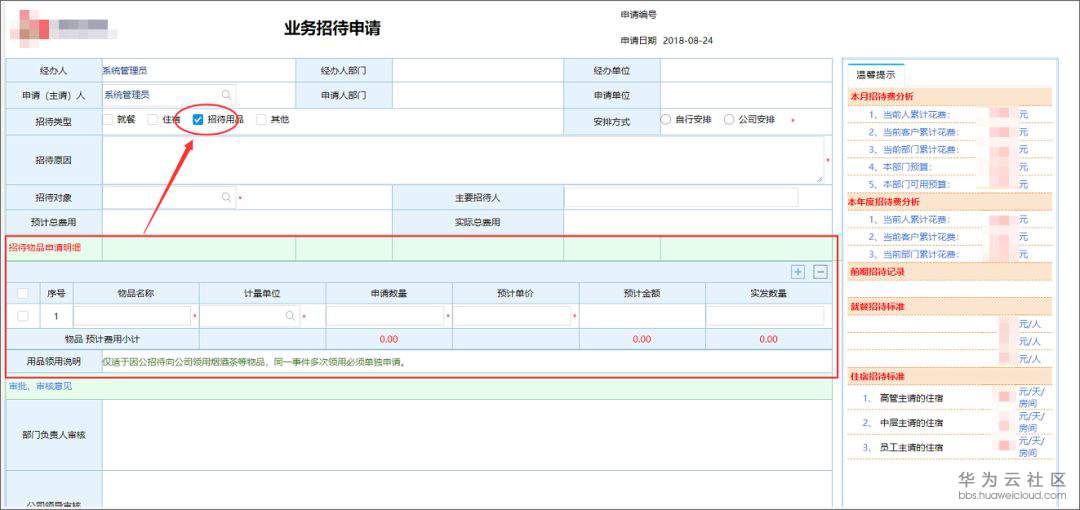Uncheck the 招待用品 checkbox
1080x510 pixels.
click(x=198, y=119)
